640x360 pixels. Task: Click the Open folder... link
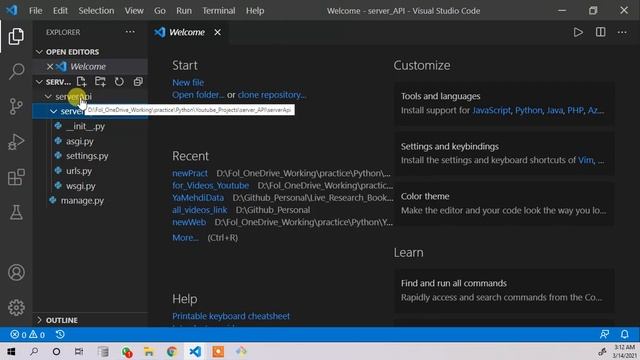pyautogui.click(x=198, y=95)
